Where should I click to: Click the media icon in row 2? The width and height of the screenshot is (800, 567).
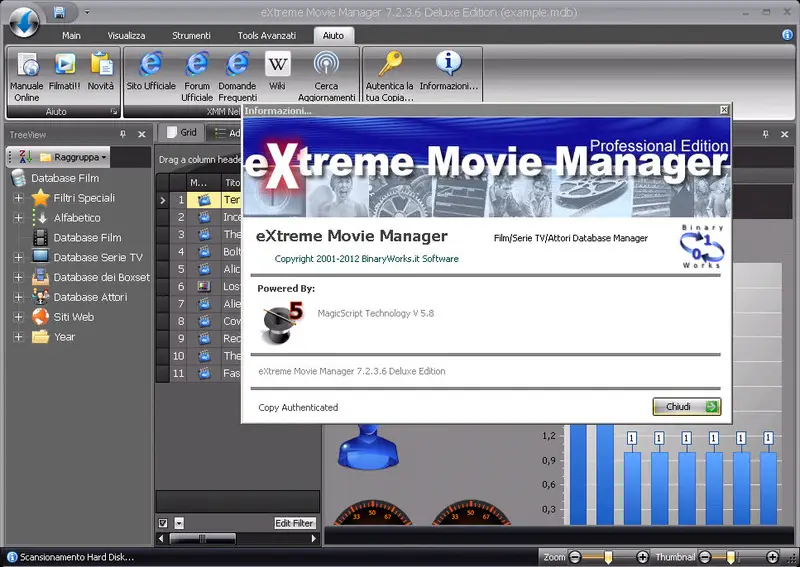pyautogui.click(x=204, y=217)
